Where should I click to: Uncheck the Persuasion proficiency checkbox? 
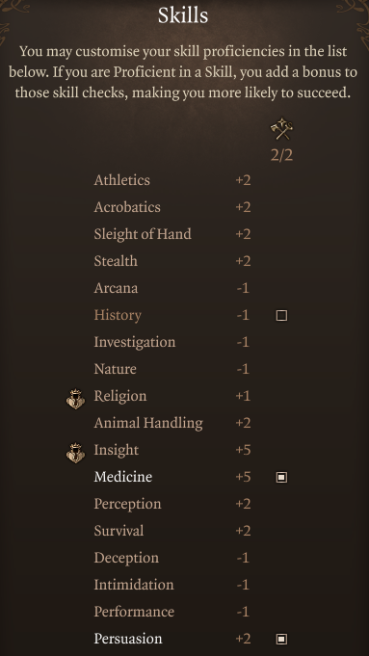coord(282,639)
